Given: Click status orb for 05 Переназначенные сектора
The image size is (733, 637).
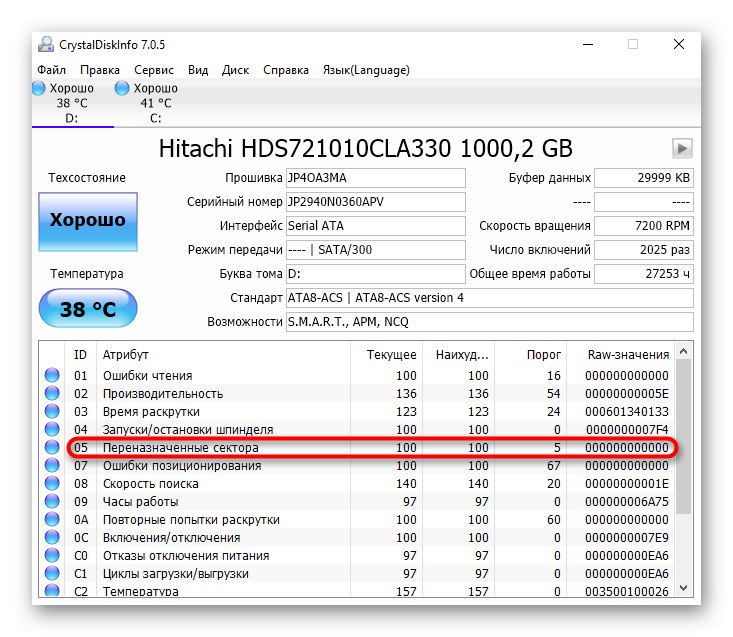Looking at the screenshot, I should click(x=52, y=448).
